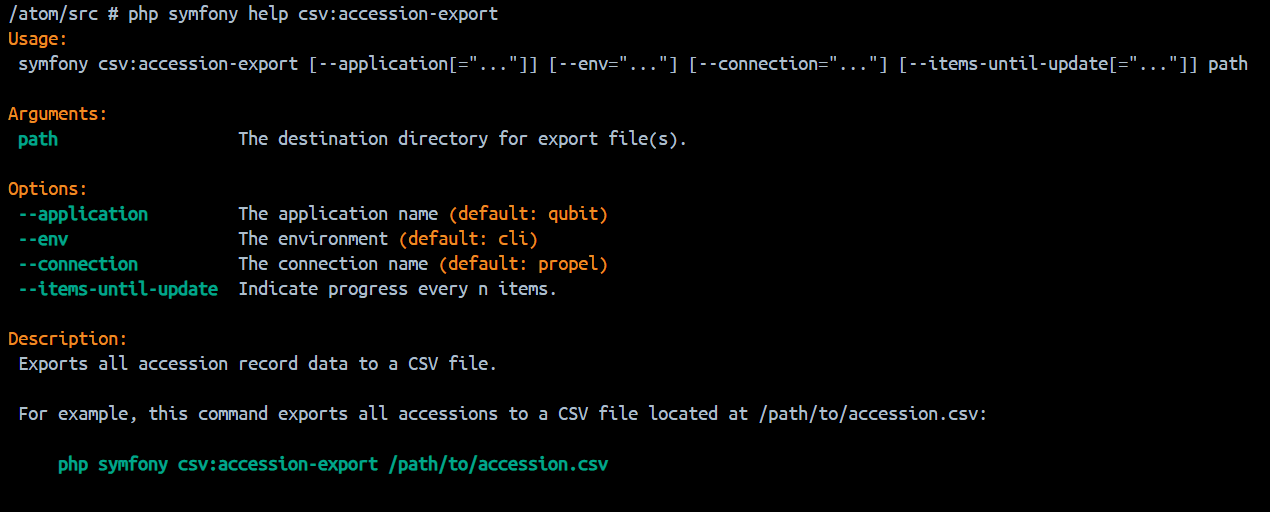1270x512 pixels.
Task: Click the --items-until-update option name
Action: click(118, 289)
